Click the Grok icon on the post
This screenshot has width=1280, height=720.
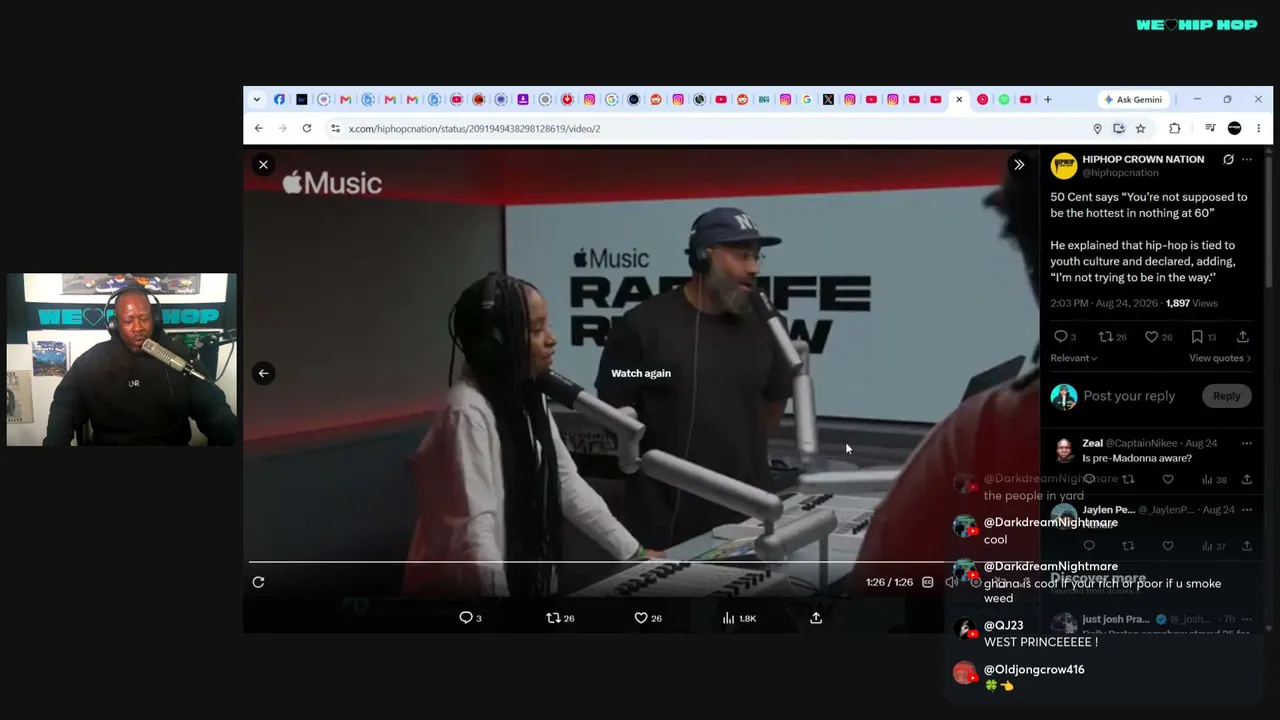click(1228, 159)
